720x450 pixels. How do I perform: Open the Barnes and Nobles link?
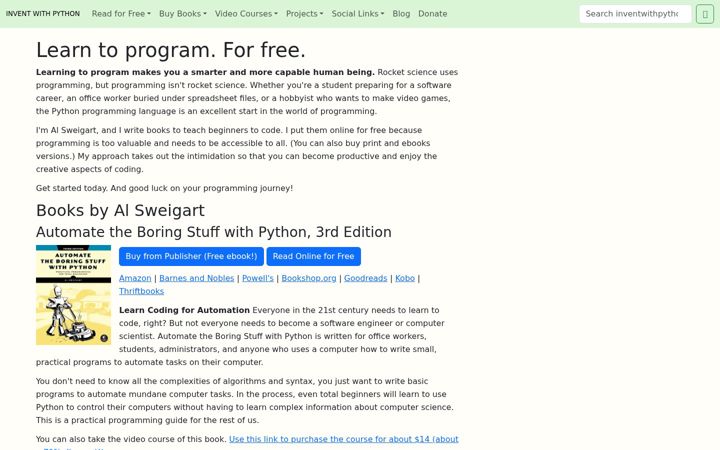point(197,278)
